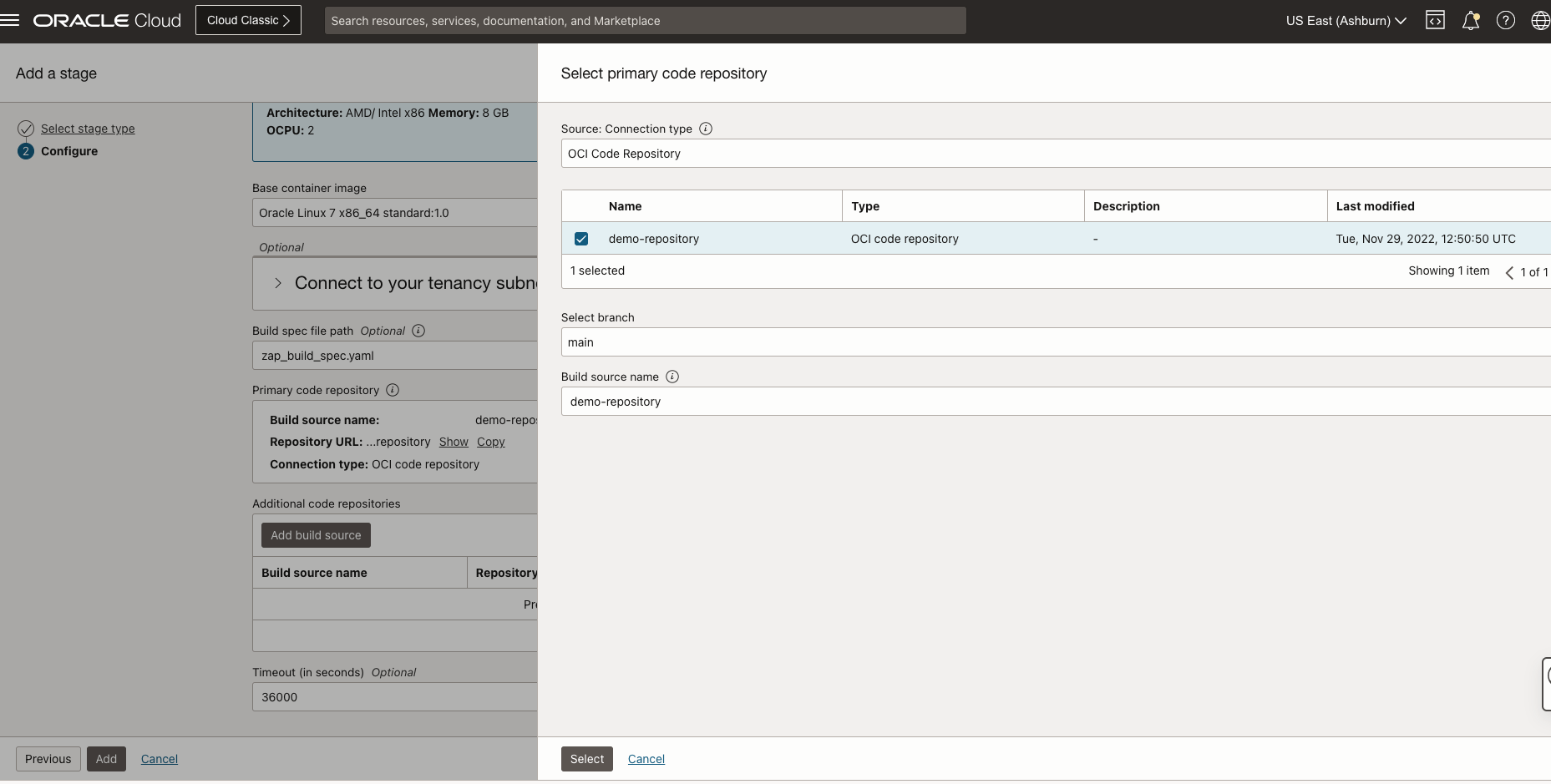Click Cloud Classic button

(x=248, y=20)
